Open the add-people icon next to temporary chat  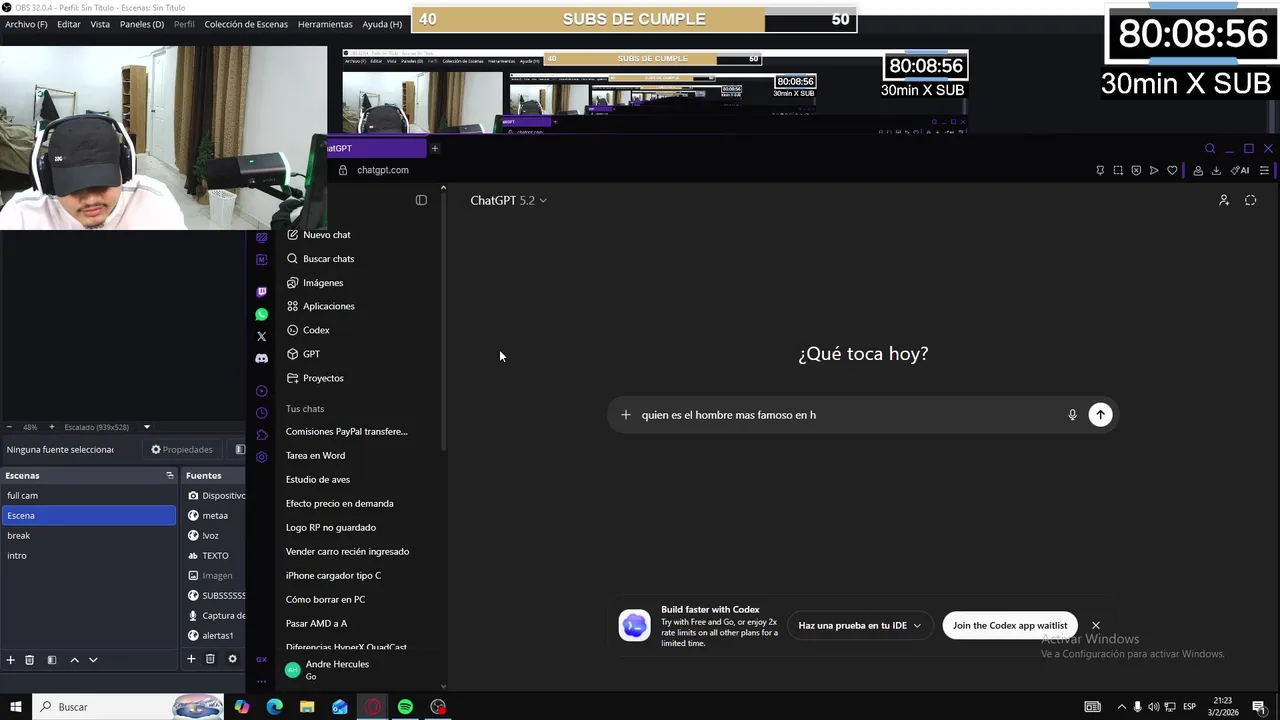(1223, 200)
